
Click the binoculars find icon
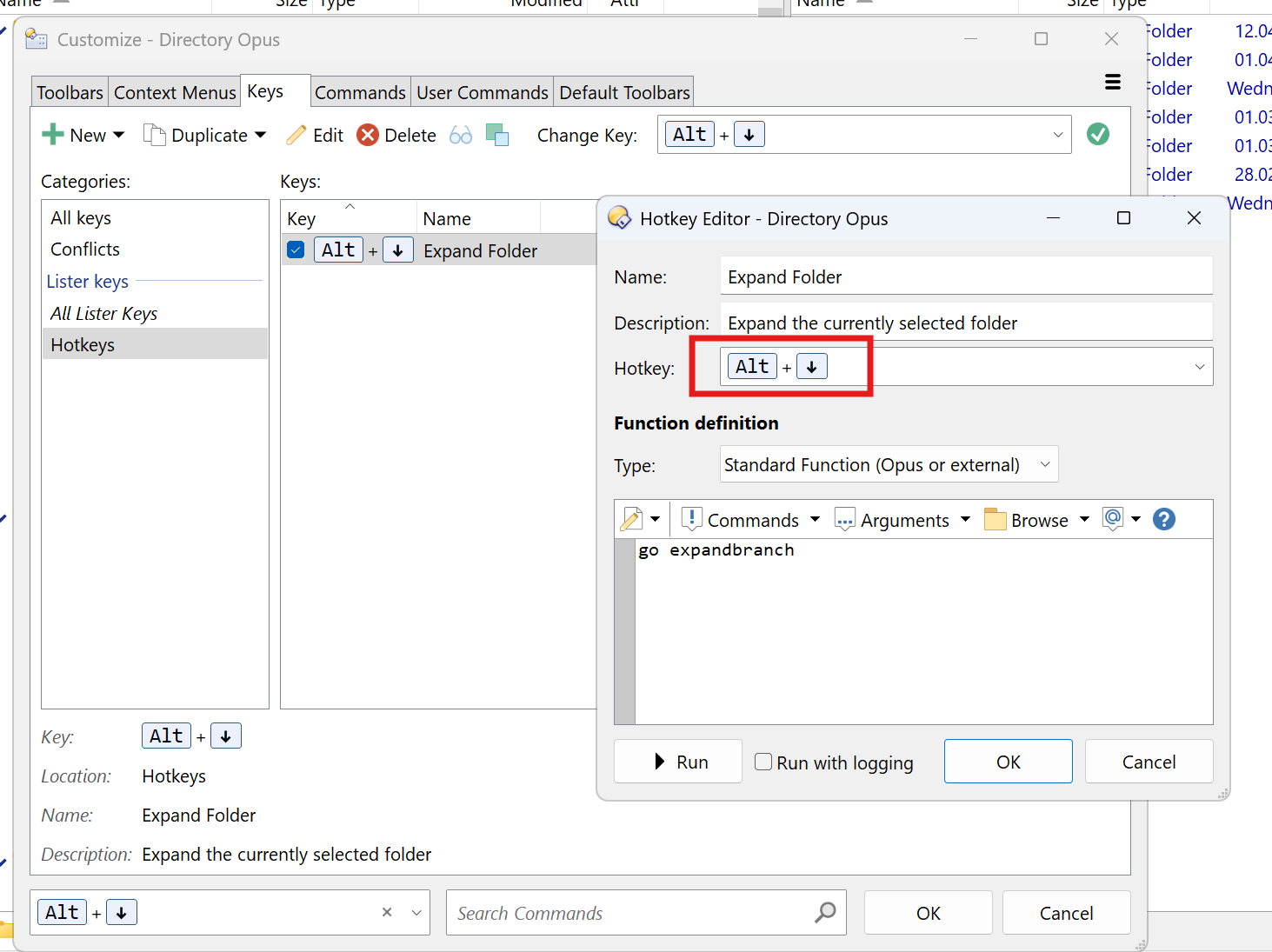point(461,135)
